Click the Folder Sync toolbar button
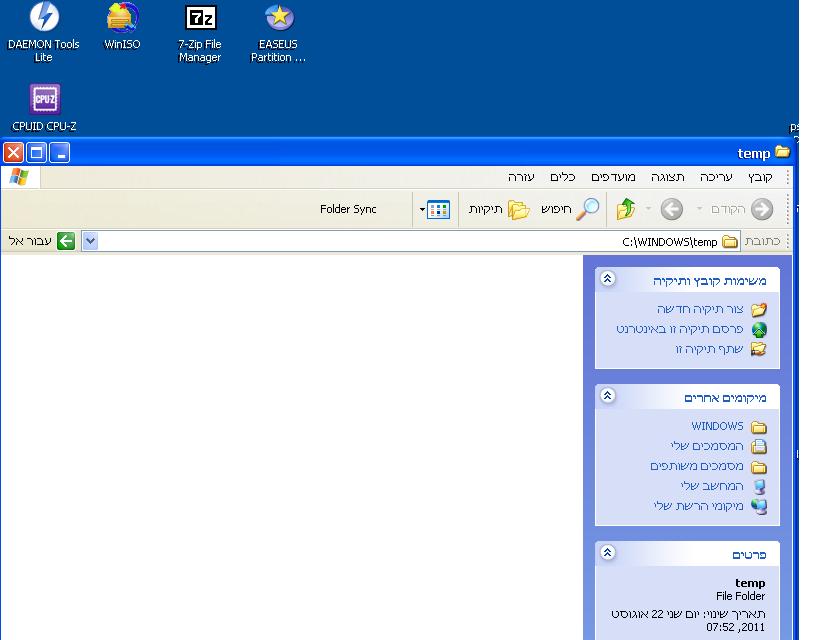This screenshot has width=820, height=640. (x=348, y=209)
